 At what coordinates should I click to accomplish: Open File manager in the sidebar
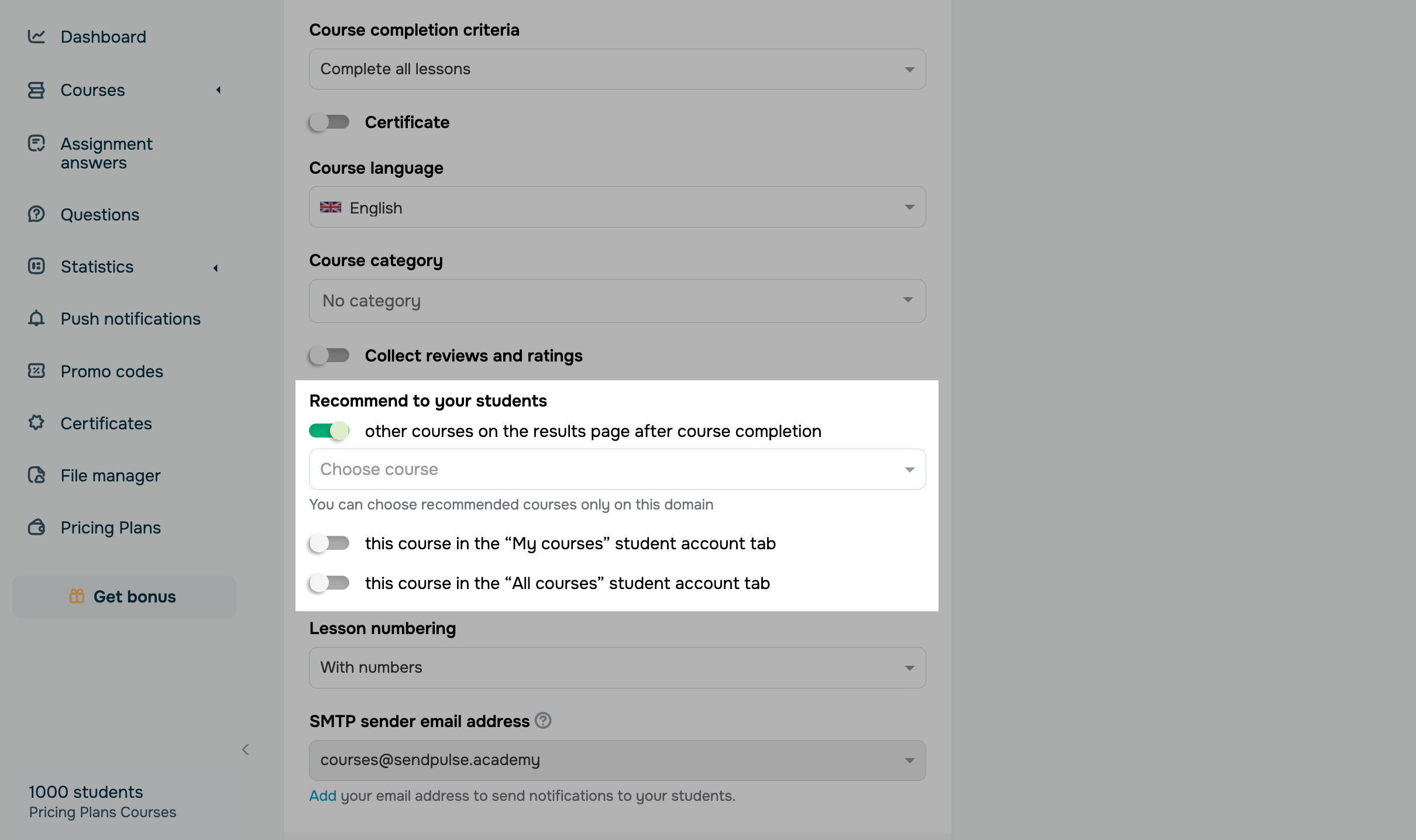(x=111, y=476)
